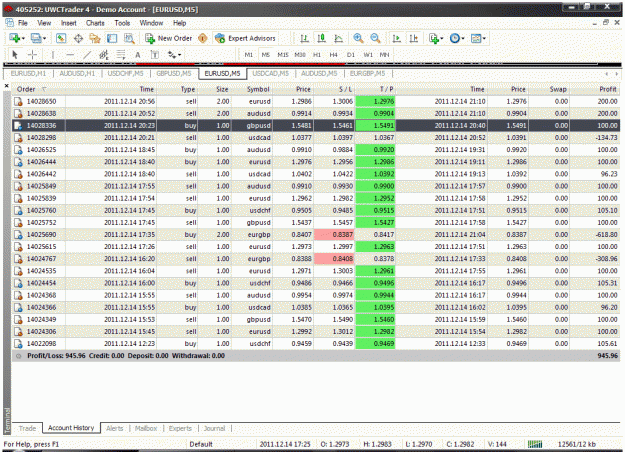Toggle the Terminal panel icon
This screenshot has height=452, width=625.
[x=112, y=38]
